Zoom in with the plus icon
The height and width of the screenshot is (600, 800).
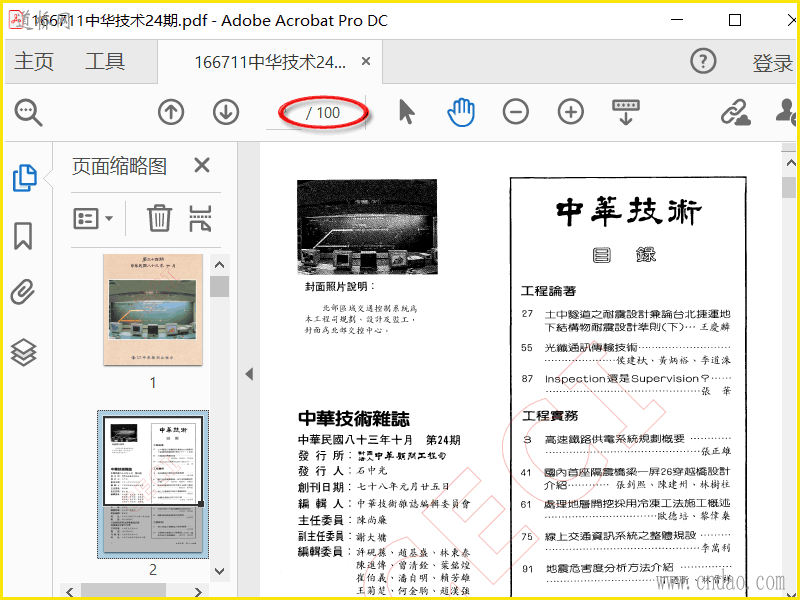click(x=570, y=112)
